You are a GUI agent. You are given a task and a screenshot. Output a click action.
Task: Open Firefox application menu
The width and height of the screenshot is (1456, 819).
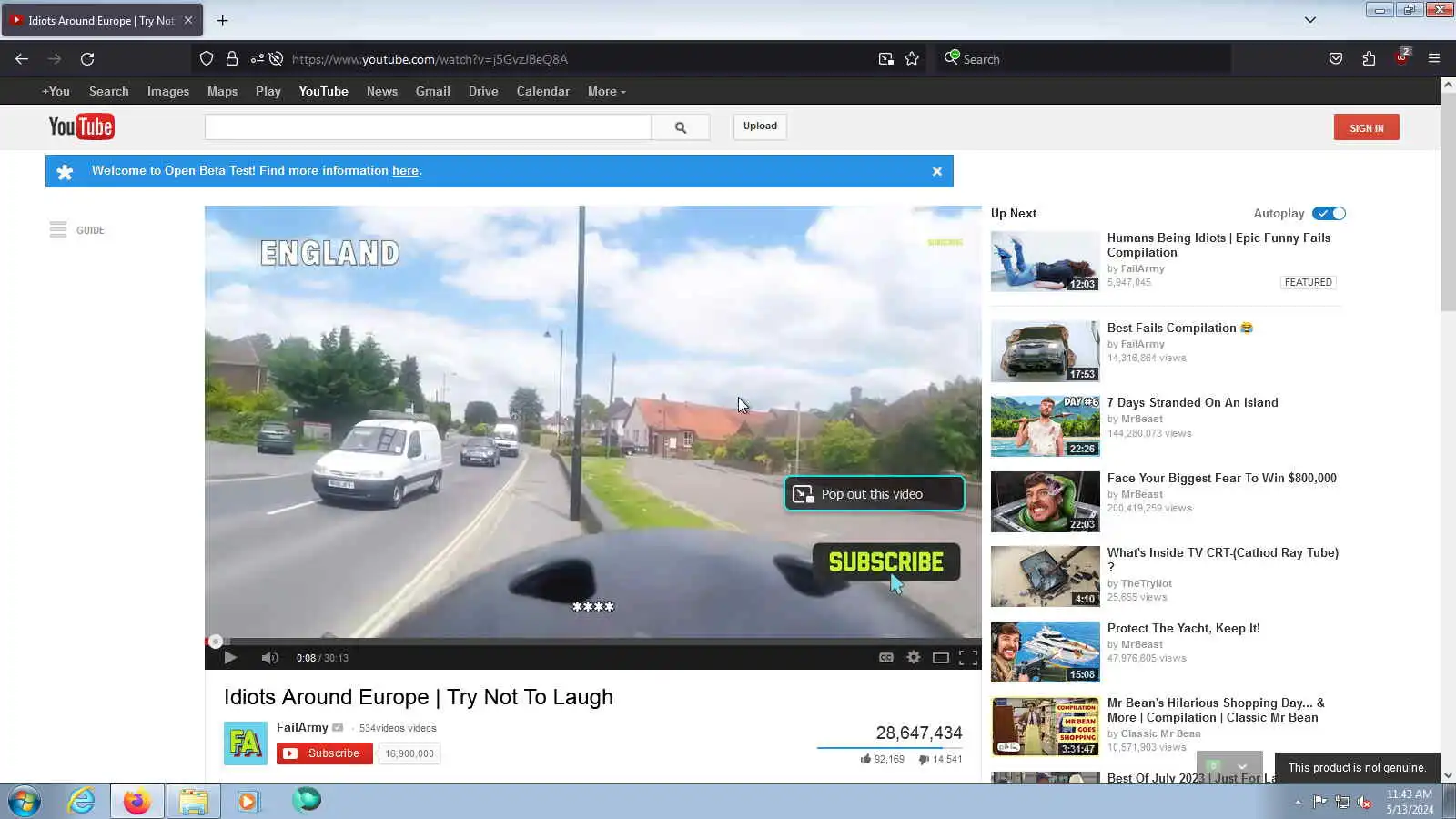(1434, 59)
